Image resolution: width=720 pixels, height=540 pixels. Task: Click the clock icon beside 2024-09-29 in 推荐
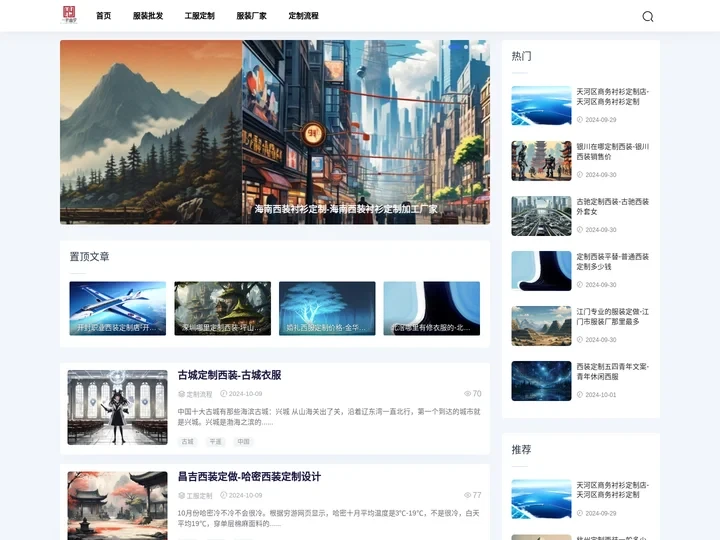579,513
